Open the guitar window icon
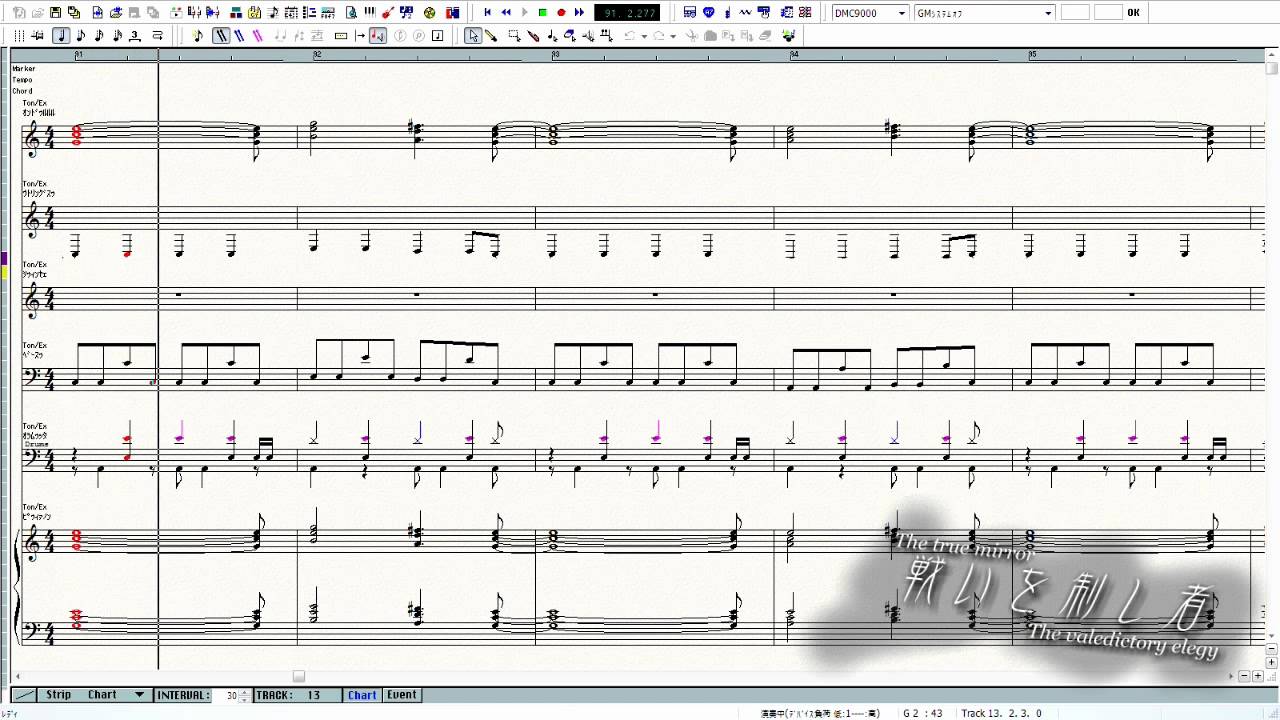 click(x=387, y=12)
